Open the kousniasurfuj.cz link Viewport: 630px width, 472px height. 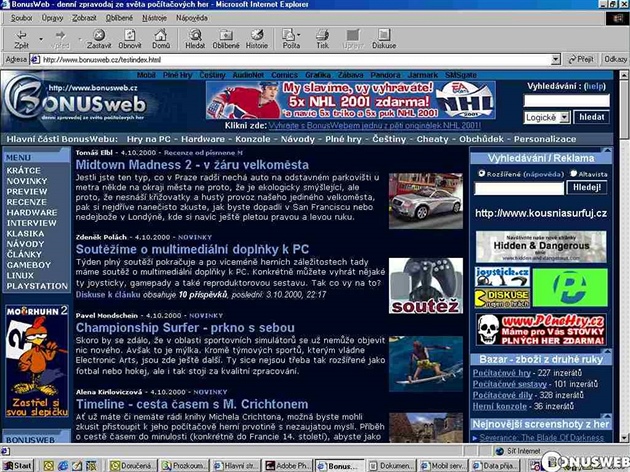tap(541, 213)
